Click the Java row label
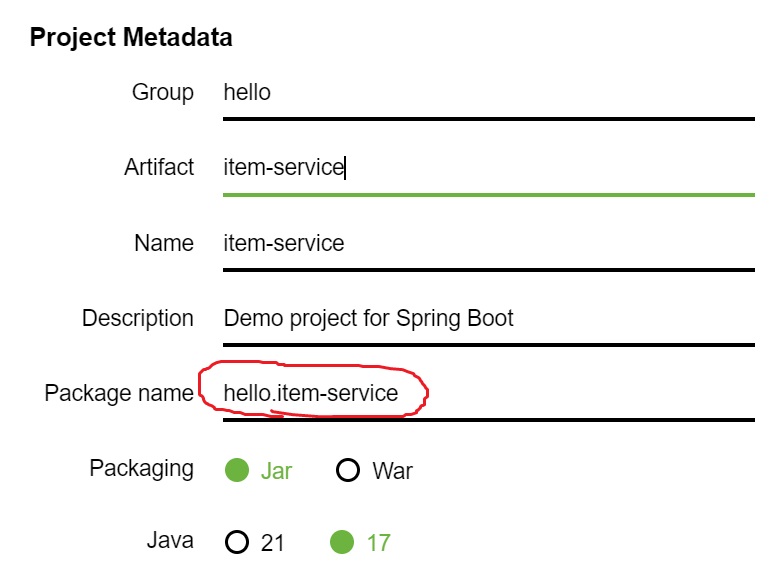The width and height of the screenshot is (774, 581). coord(170,542)
